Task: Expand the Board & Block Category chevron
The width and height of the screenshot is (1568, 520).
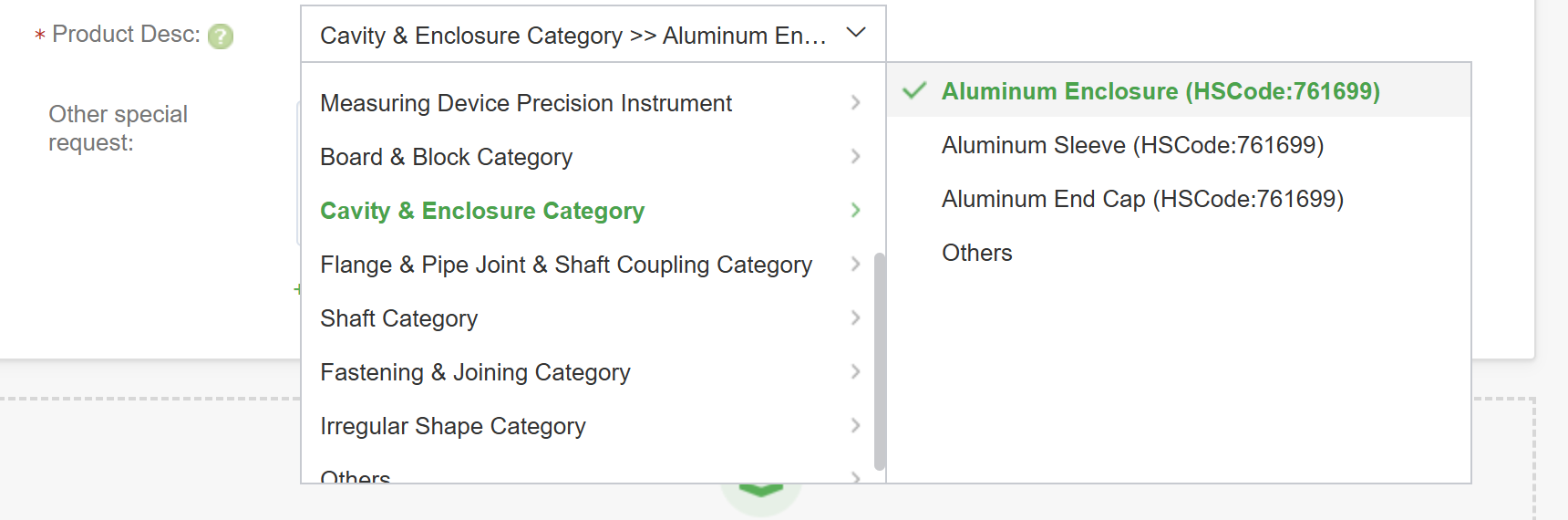Action: [x=855, y=157]
